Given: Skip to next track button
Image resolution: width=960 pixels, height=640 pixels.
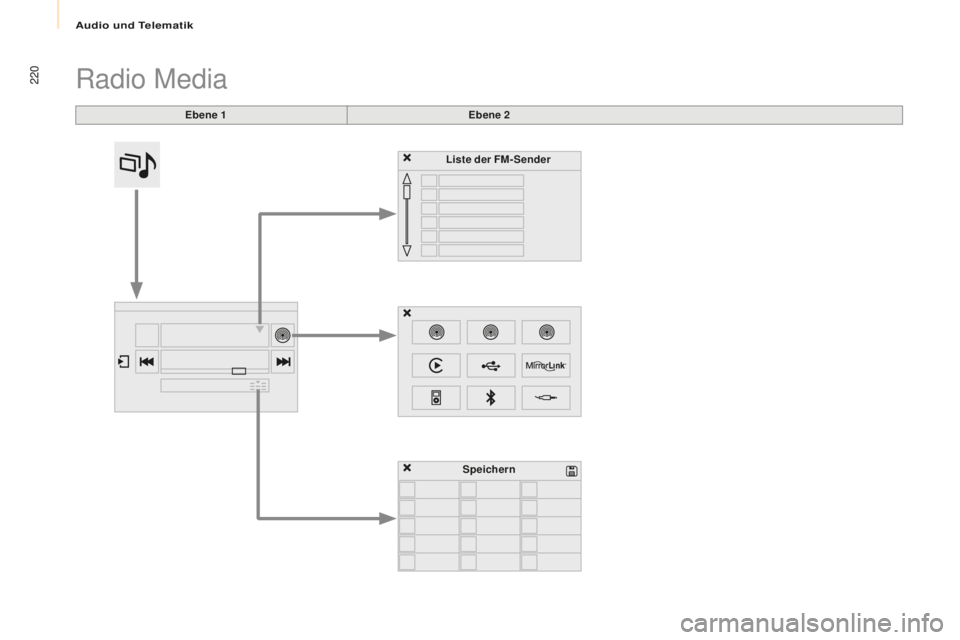Looking at the screenshot, I should [283, 361].
